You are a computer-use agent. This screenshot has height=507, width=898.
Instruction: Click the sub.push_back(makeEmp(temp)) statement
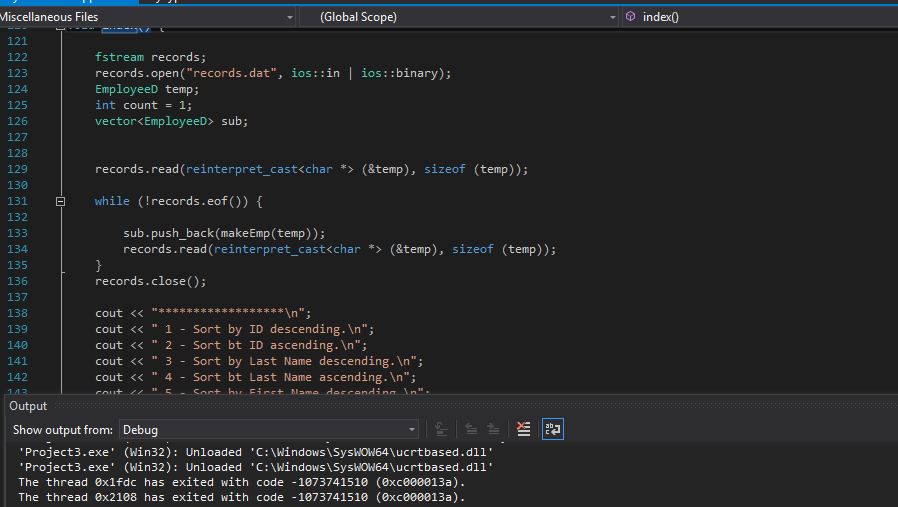[x=224, y=233]
